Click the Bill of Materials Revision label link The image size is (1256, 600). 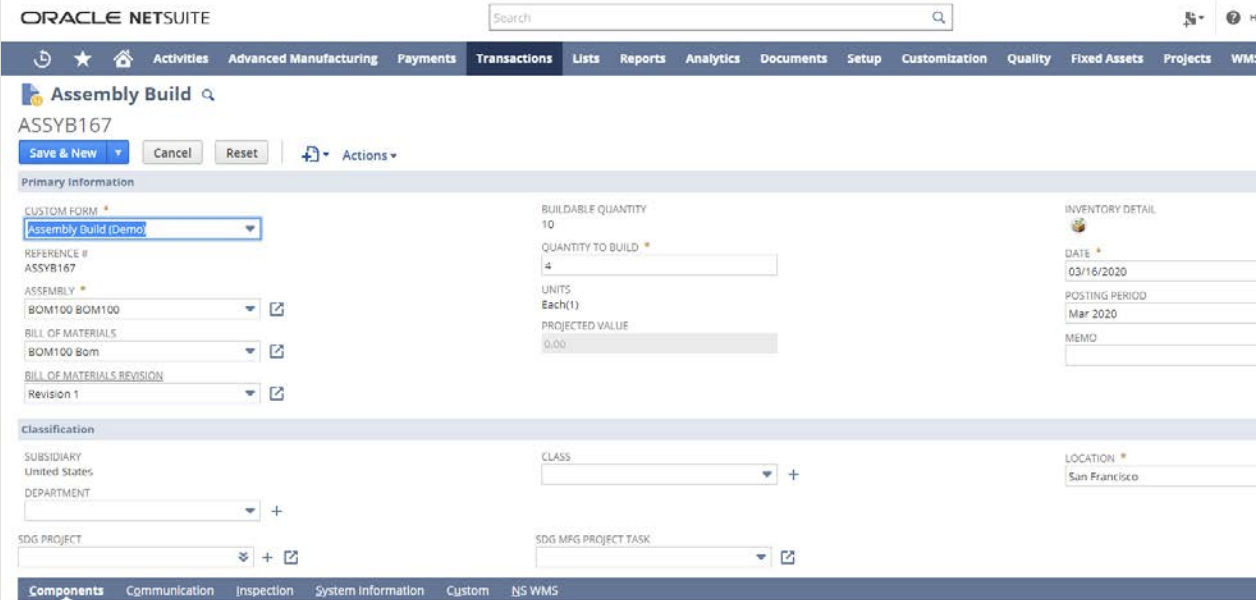pyautogui.click(x=93, y=376)
